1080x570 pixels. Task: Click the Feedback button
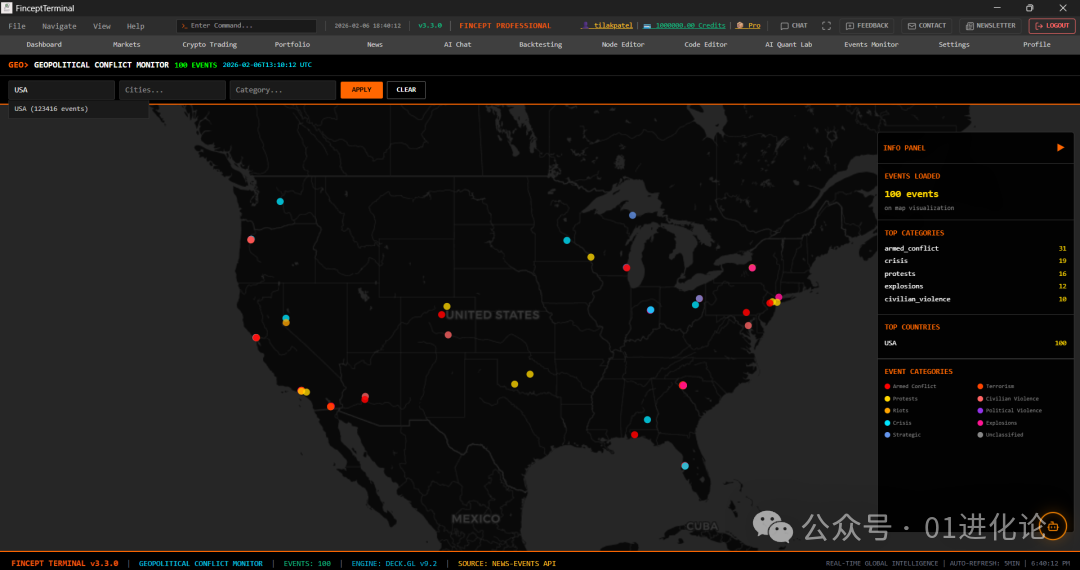tap(866, 26)
